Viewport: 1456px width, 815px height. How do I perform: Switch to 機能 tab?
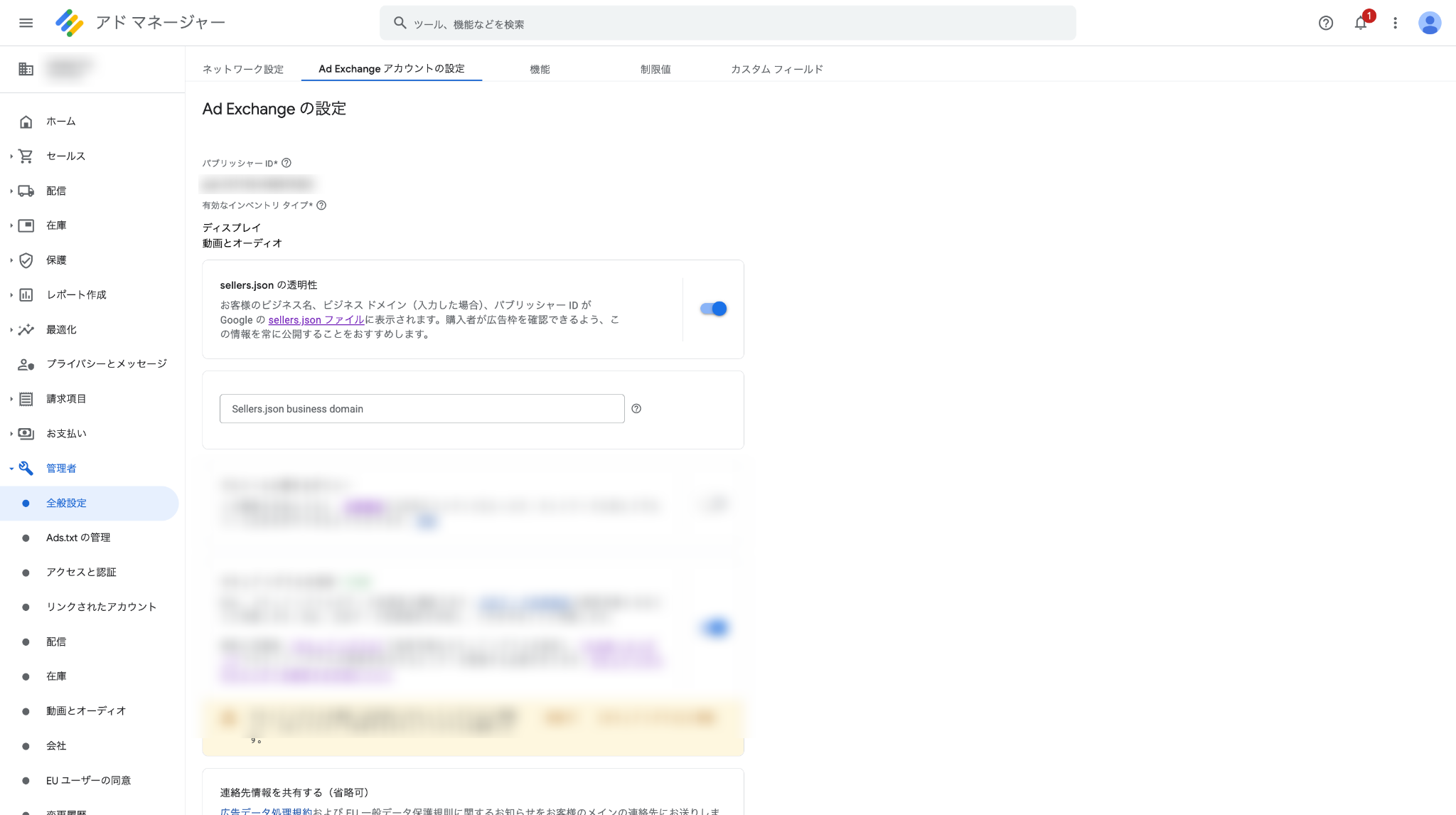(540, 69)
